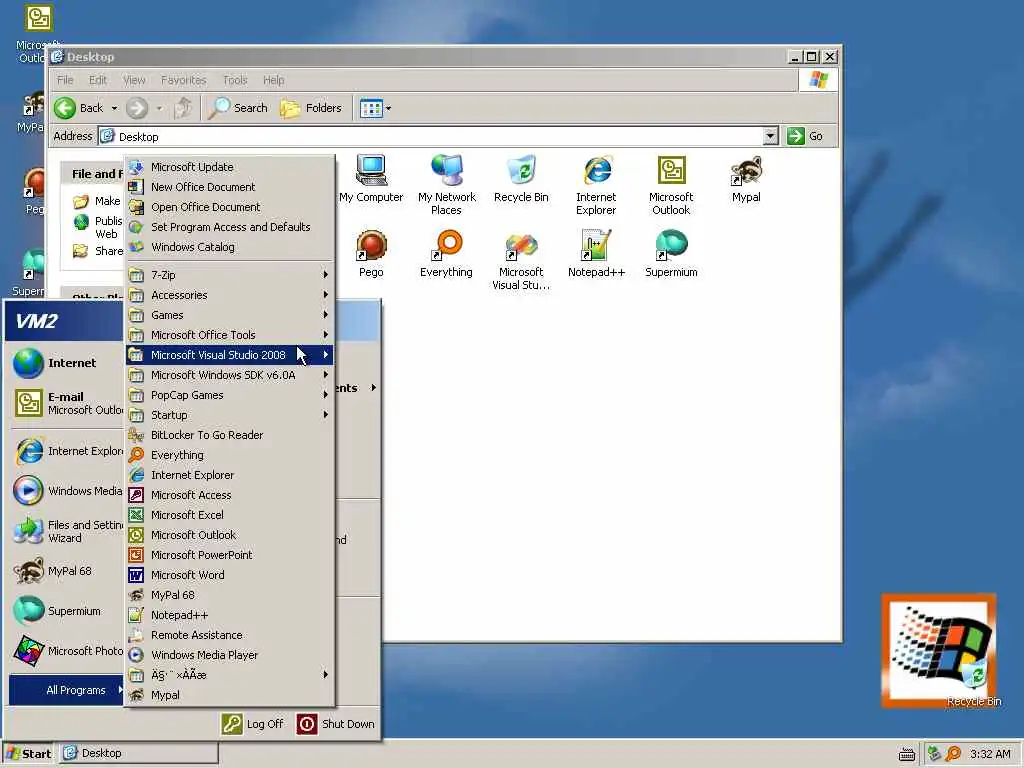
Task: Select Mypal raccoon icon in Desktop window
Action: tap(746, 179)
